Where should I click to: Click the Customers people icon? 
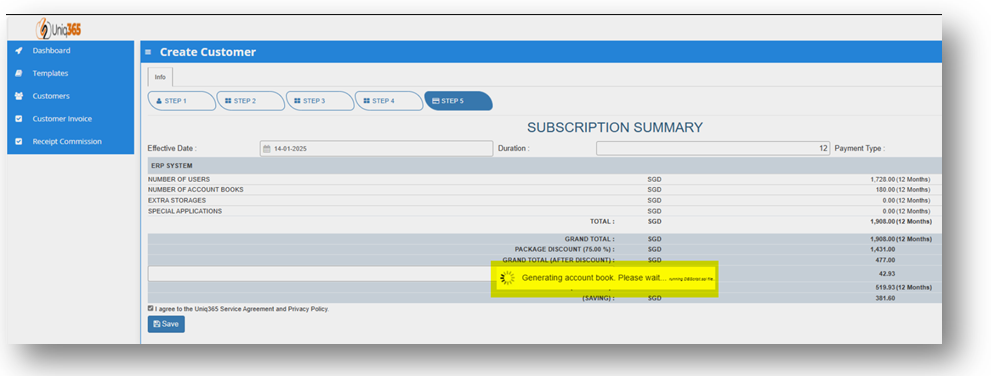[19, 96]
